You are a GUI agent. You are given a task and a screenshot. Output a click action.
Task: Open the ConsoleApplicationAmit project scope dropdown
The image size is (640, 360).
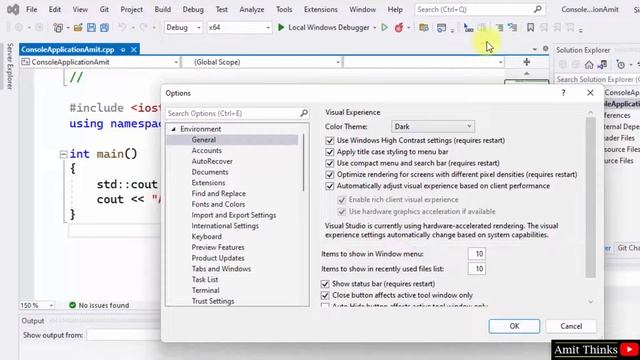[100, 62]
